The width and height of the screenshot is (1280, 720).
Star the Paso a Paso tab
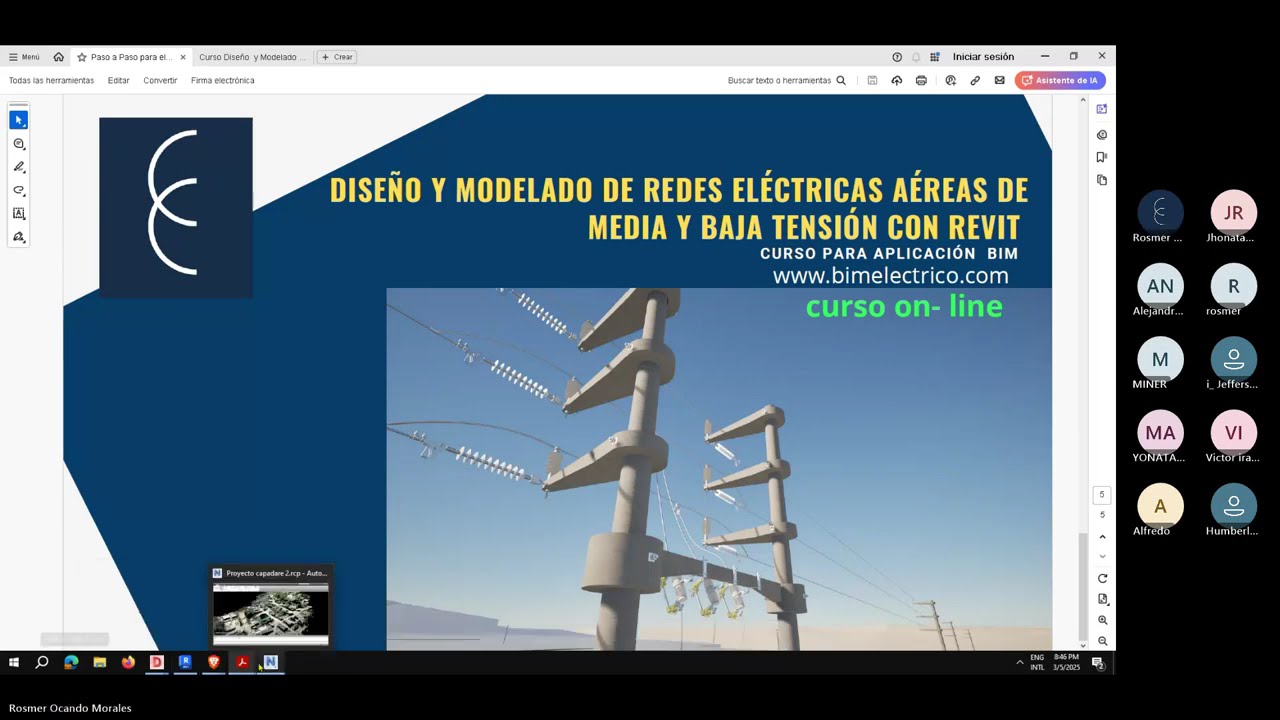tap(82, 57)
